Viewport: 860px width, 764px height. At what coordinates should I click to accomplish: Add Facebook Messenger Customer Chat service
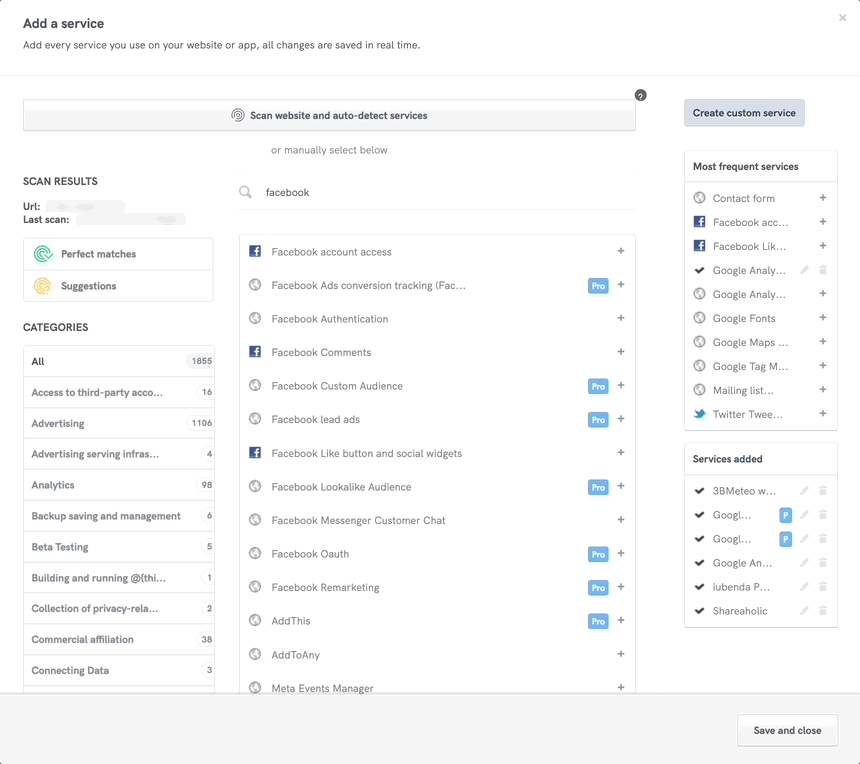[621, 520]
